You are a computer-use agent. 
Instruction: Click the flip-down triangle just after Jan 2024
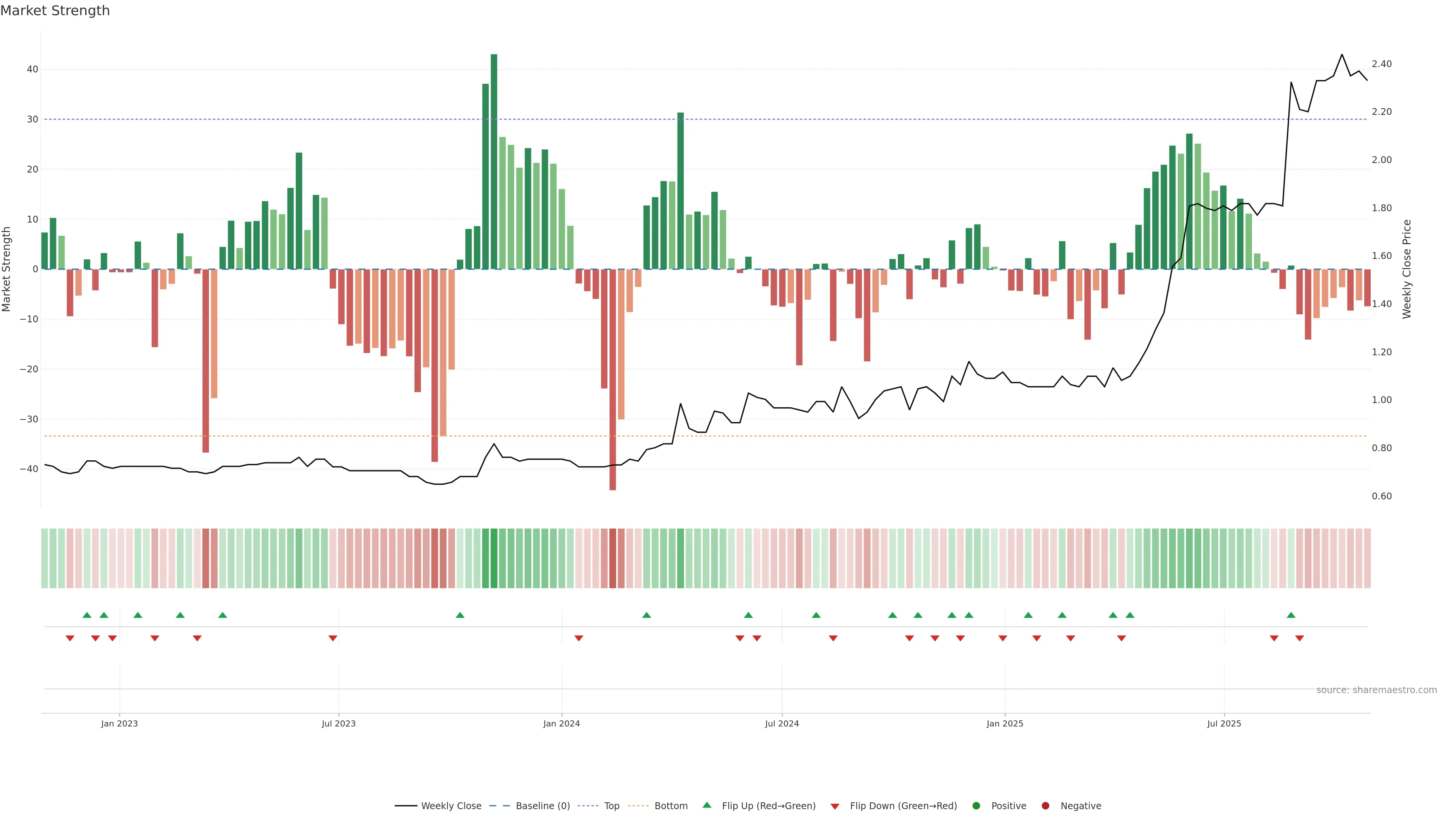579,638
